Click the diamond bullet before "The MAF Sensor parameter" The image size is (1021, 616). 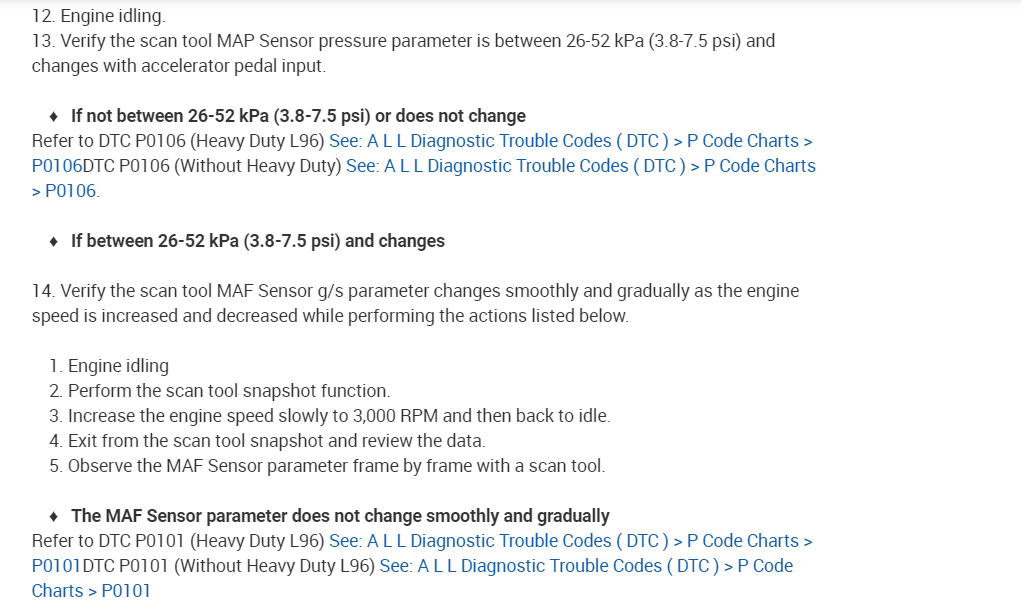[54, 516]
